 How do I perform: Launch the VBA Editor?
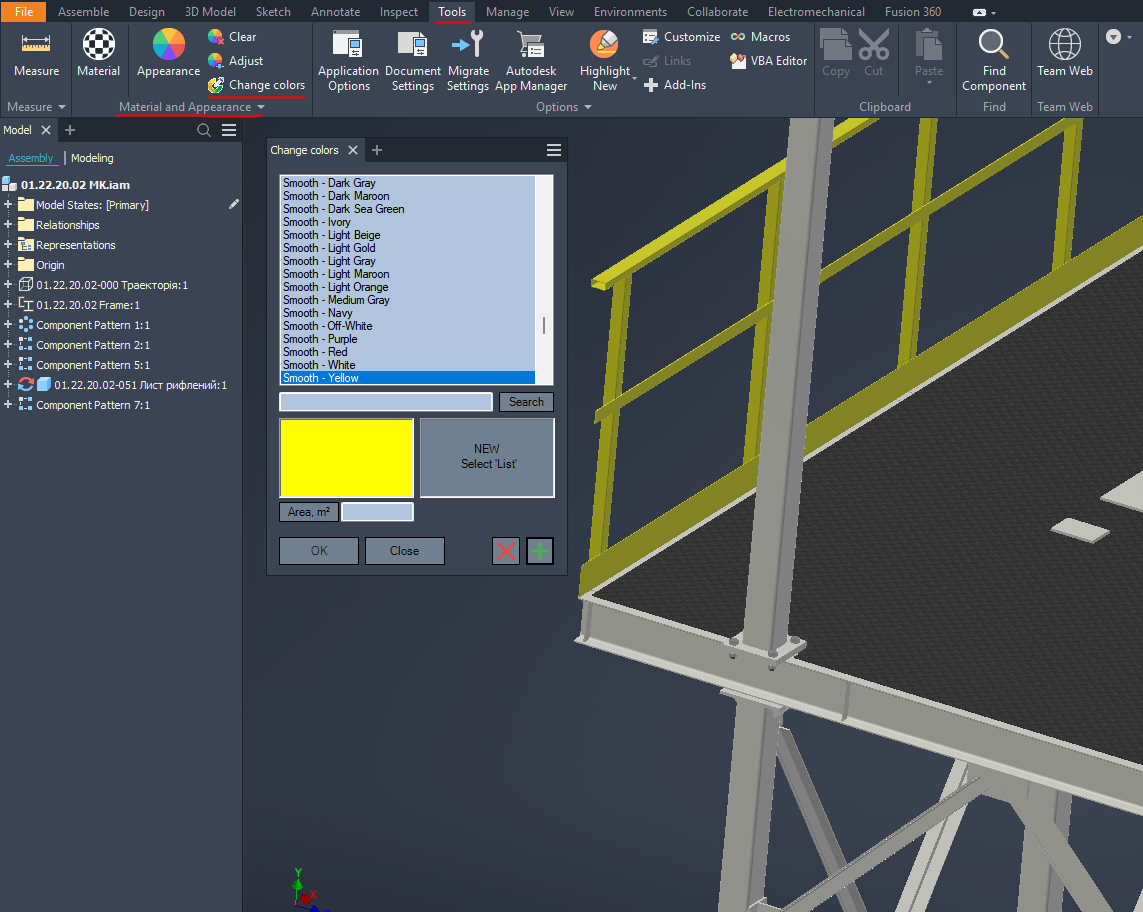tap(768, 61)
